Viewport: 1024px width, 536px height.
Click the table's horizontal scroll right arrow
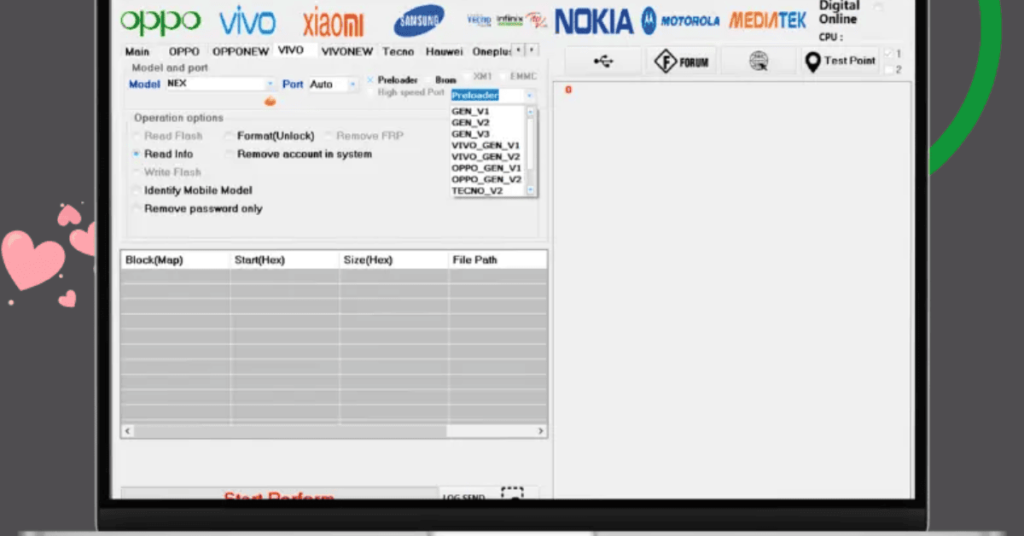coord(541,431)
